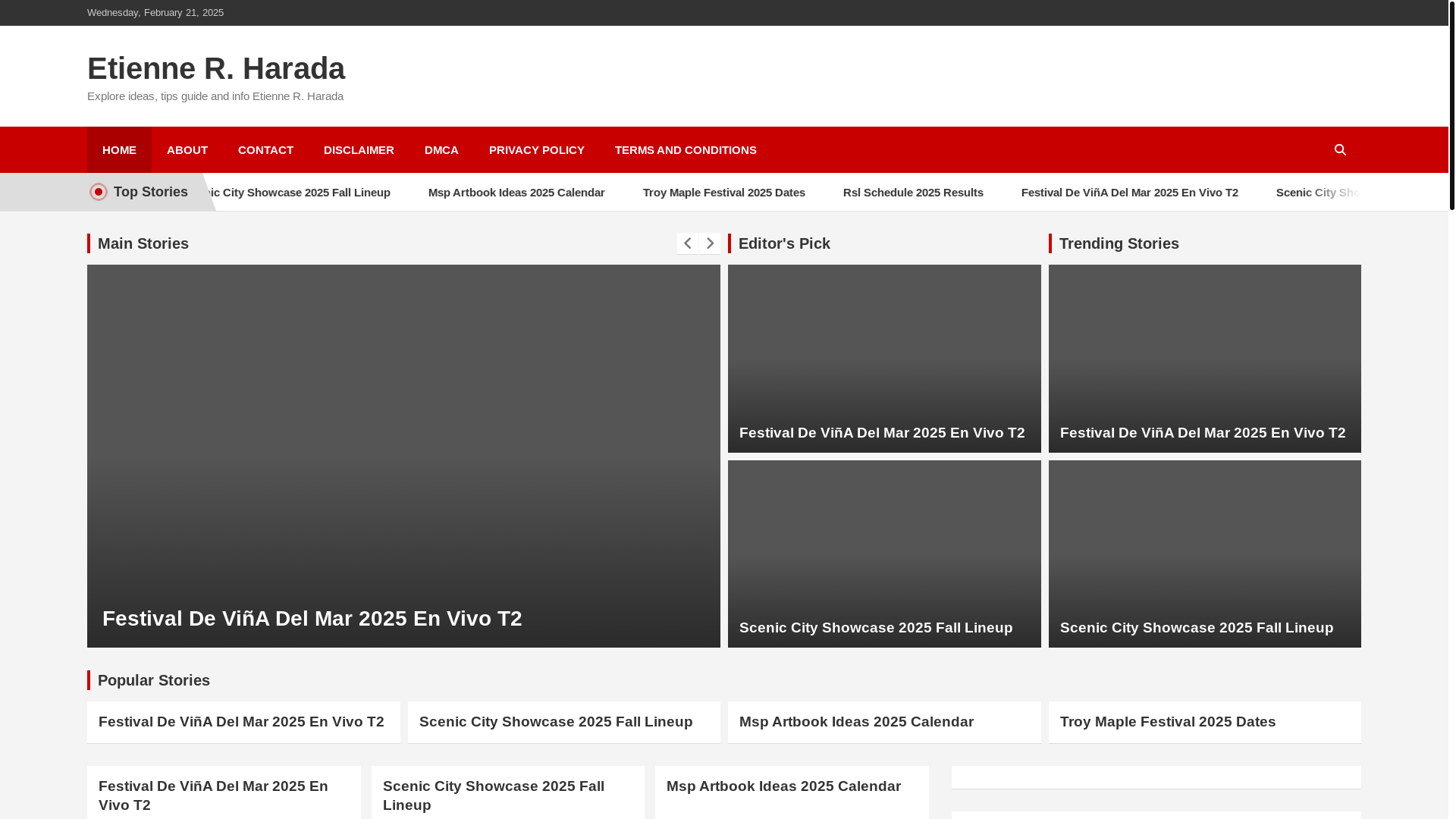Go to the DMCA page
This screenshot has height=819, width=1456.
click(441, 150)
